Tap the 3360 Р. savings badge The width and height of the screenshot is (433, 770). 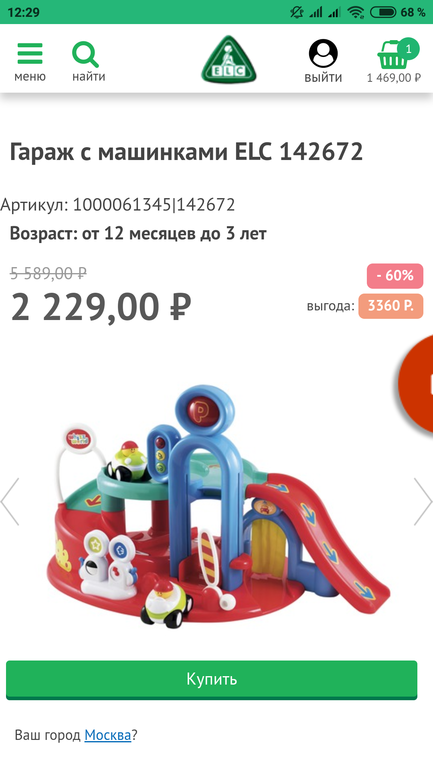(x=390, y=306)
